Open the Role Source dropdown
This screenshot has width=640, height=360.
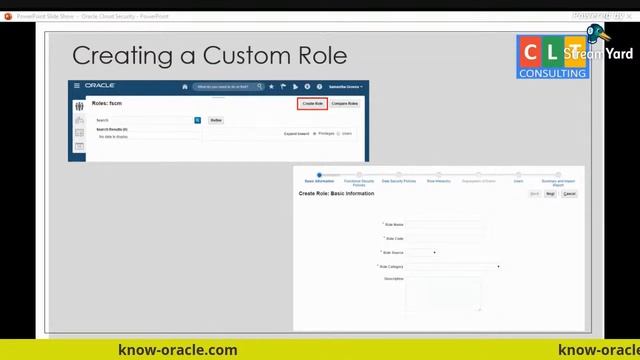421,253
